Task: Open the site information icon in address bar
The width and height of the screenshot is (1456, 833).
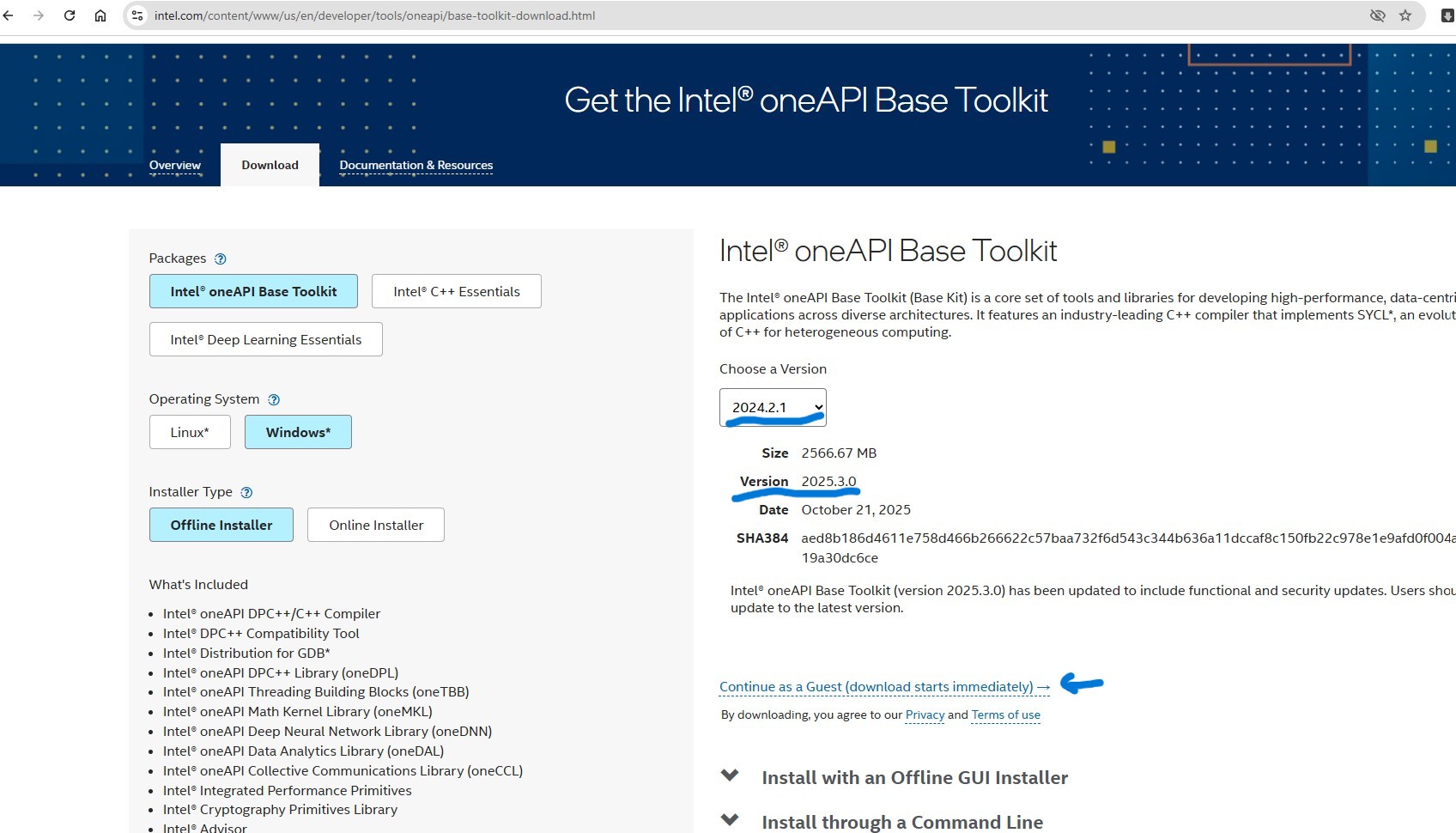Action: (x=137, y=15)
